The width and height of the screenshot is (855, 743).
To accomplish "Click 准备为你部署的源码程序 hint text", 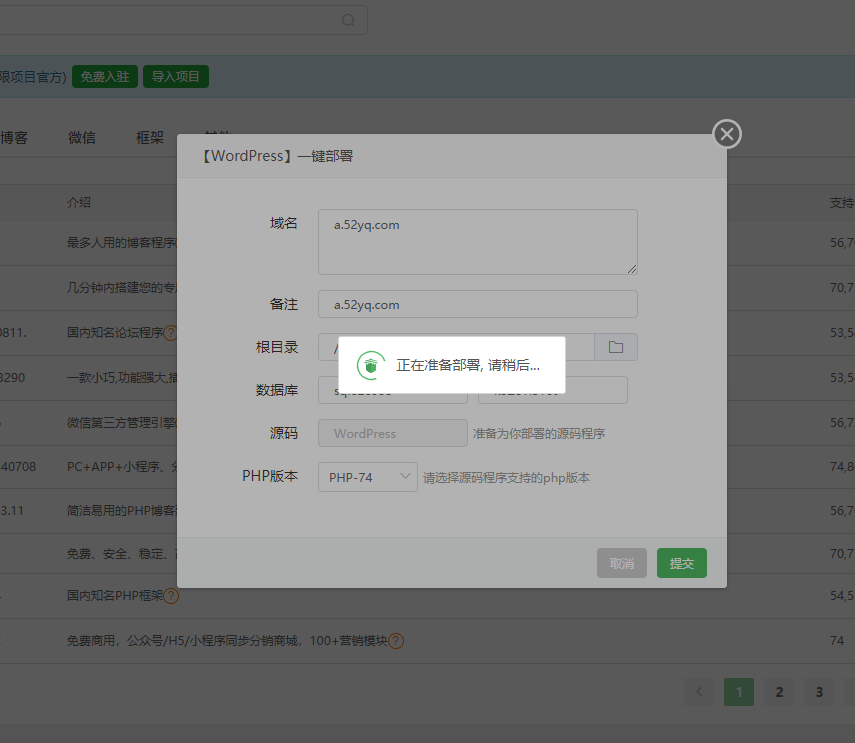I will [x=539, y=434].
